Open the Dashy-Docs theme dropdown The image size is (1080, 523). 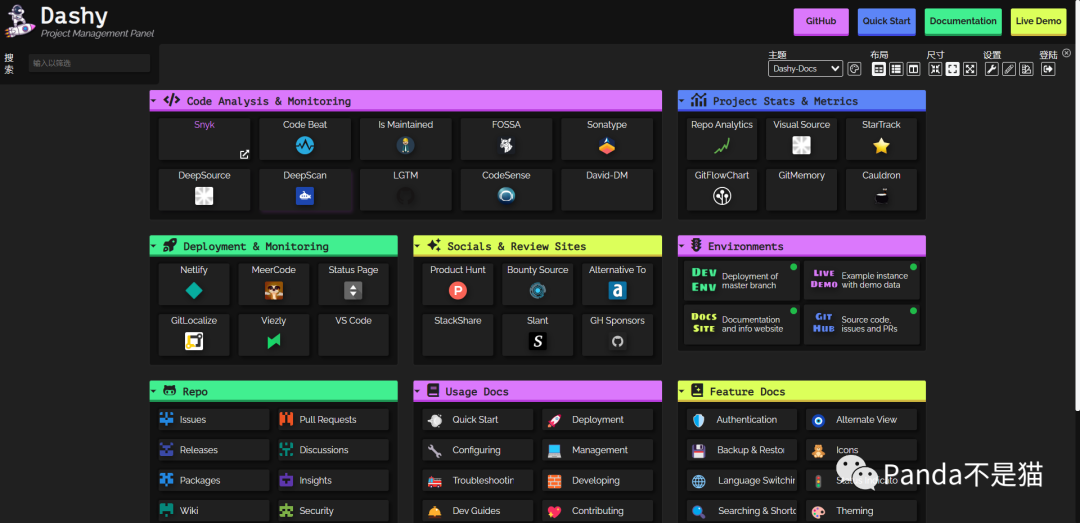click(x=805, y=69)
